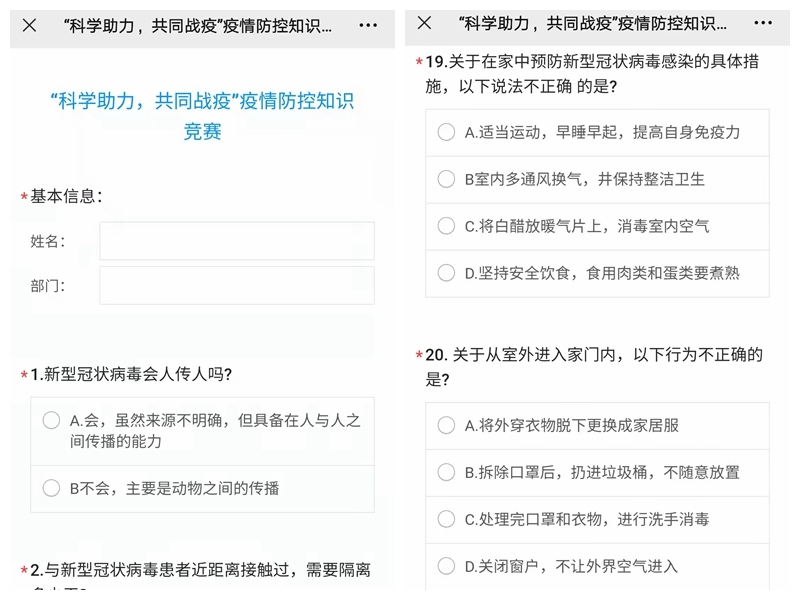Choose C.将白醋放暖气片上 for question 19
This screenshot has height=600, width=800.
(x=447, y=226)
